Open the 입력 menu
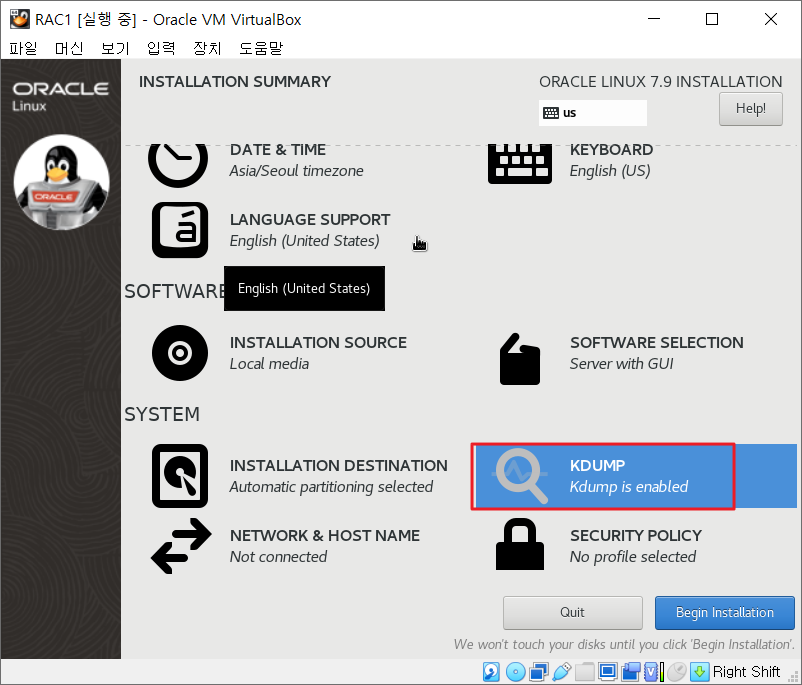The width and height of the screenshot is (802, 685). (161, 48)
